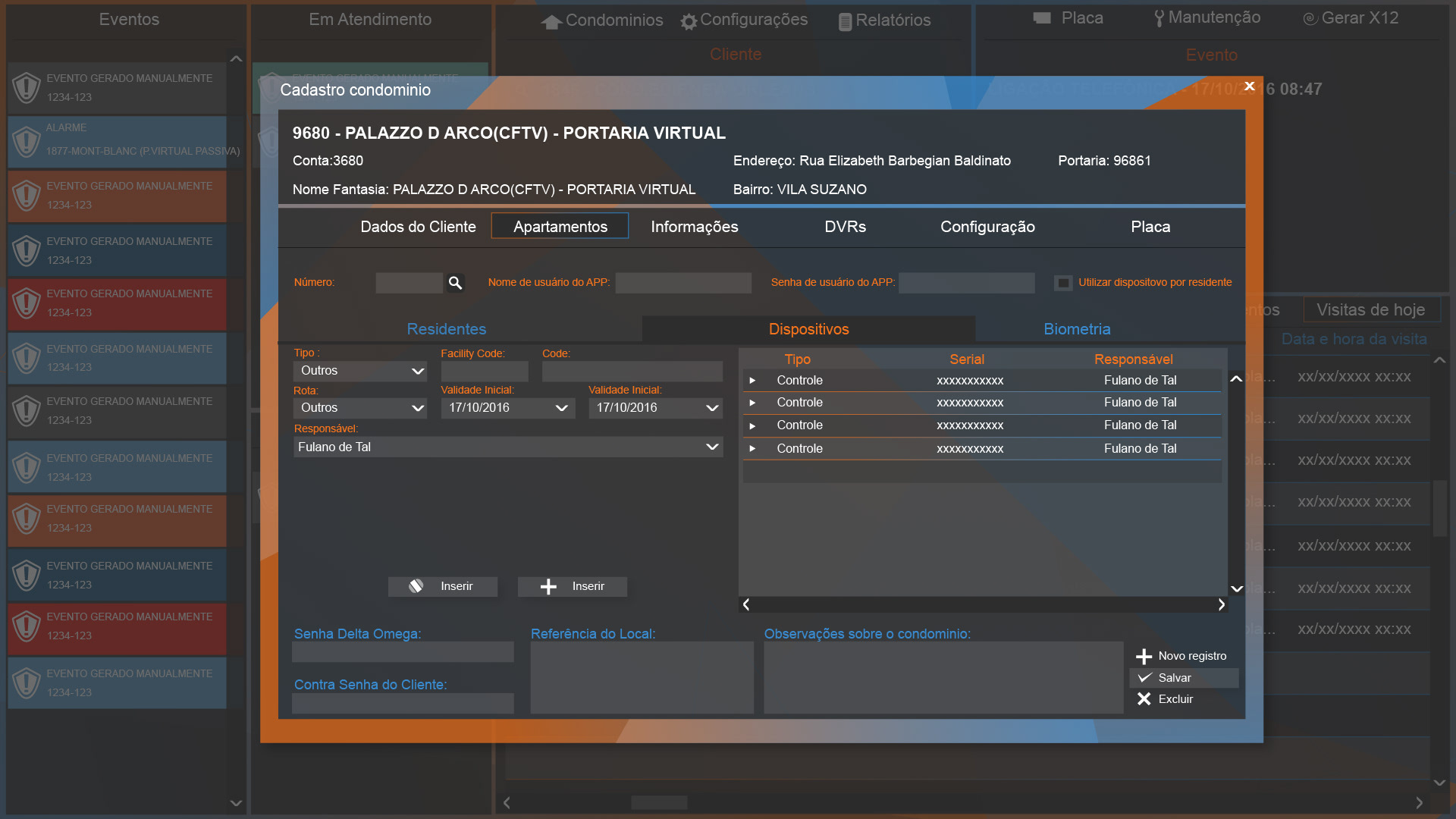
Task: Close the Cadastro condominio dialog
Action: pyautogui.click(x=1250, y=86)
